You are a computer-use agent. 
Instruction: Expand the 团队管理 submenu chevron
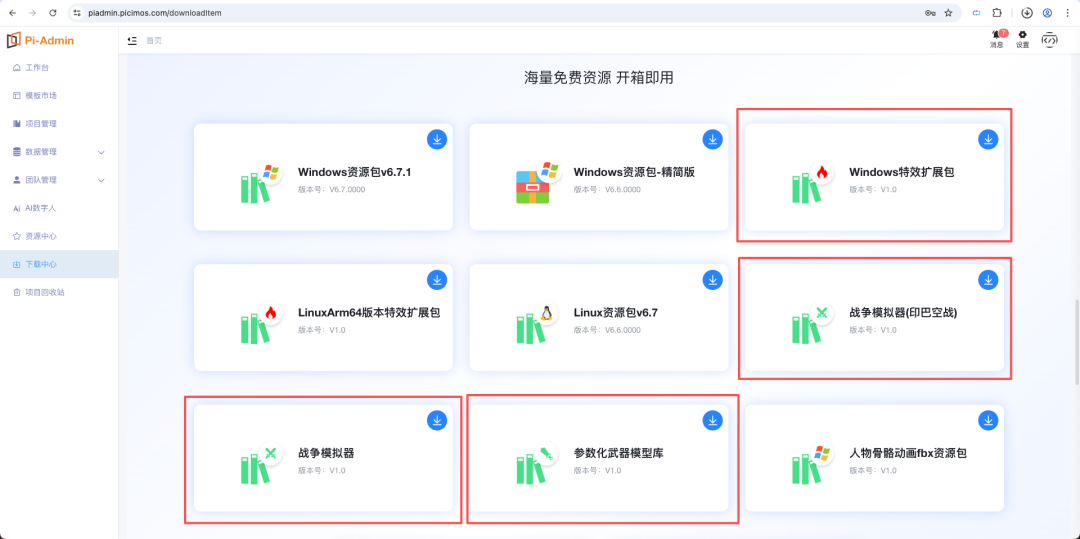click(x=101, y=180)
